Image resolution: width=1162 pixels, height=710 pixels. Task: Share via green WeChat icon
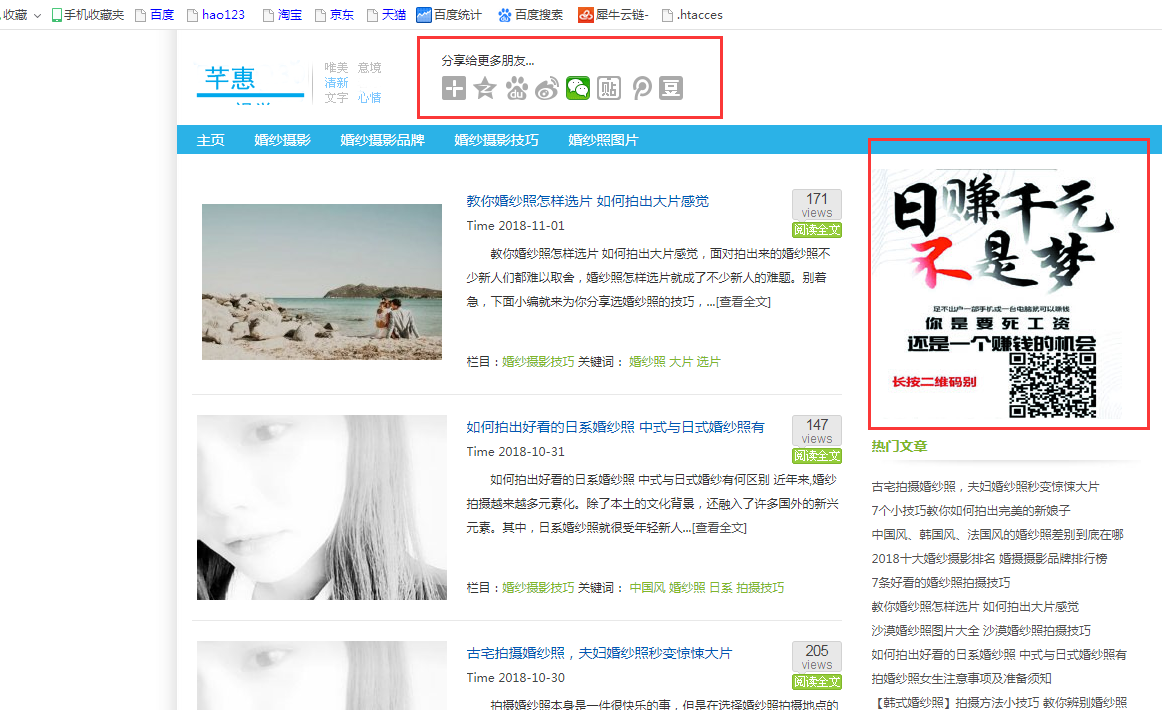[x=578, y=88]
